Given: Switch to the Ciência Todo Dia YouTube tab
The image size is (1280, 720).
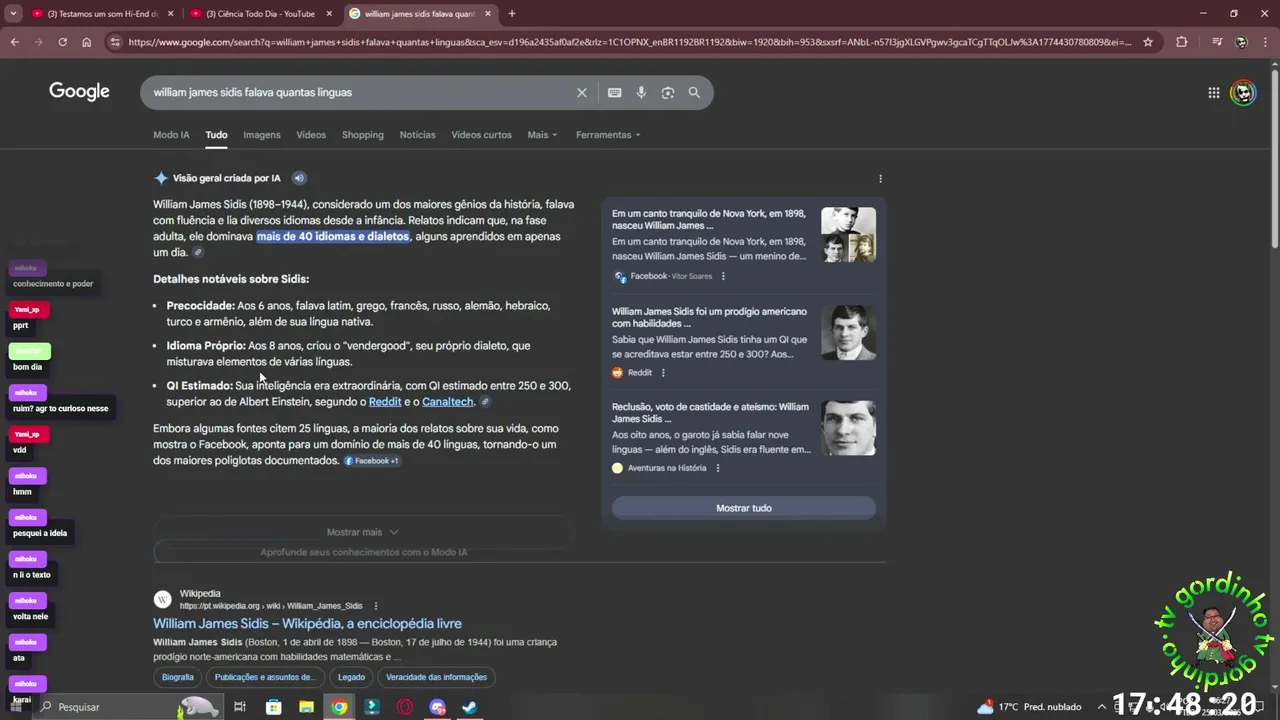Looking at the screenshot, I should (260, 14).
